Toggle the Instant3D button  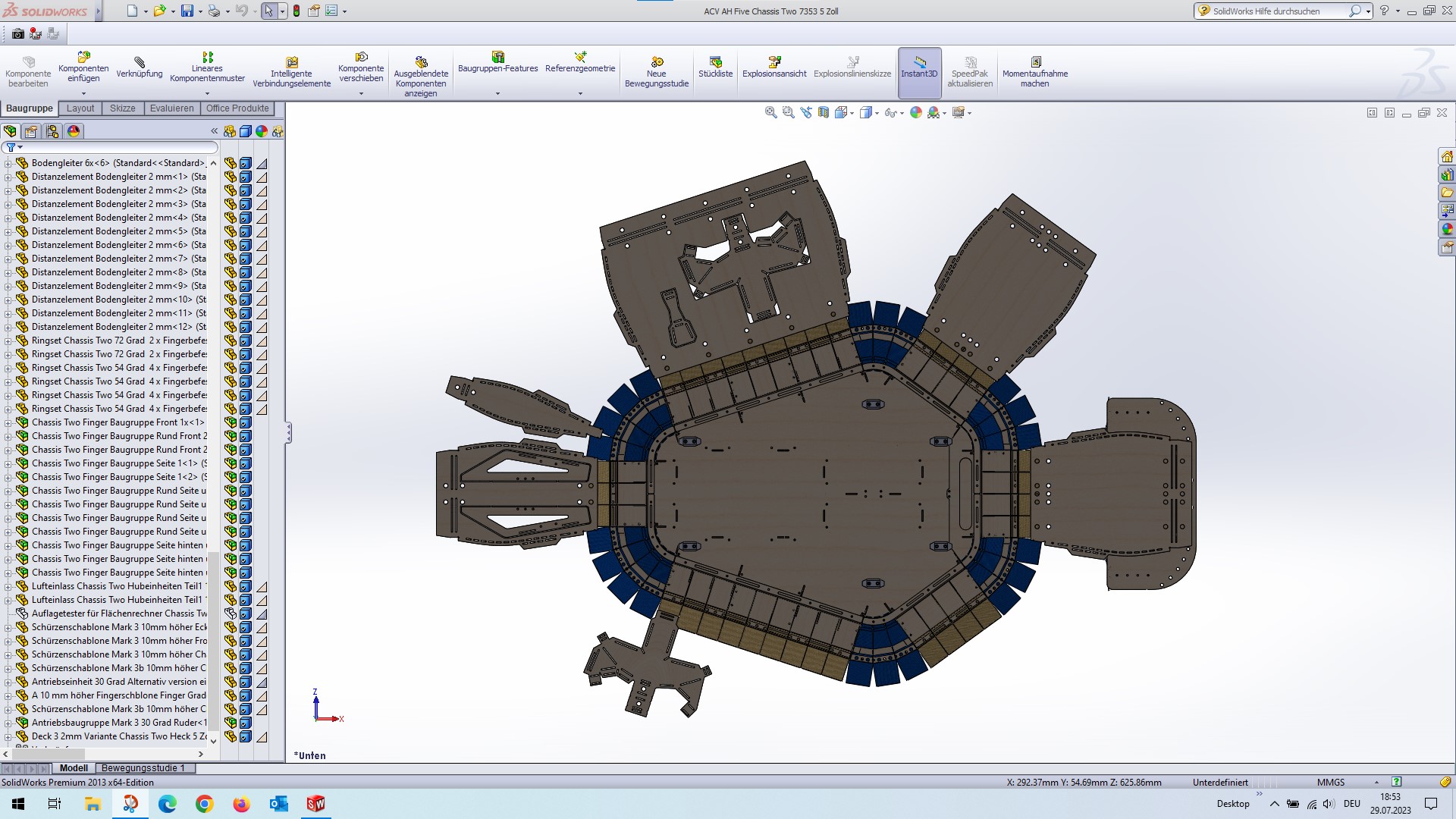(x=919, y=73)
